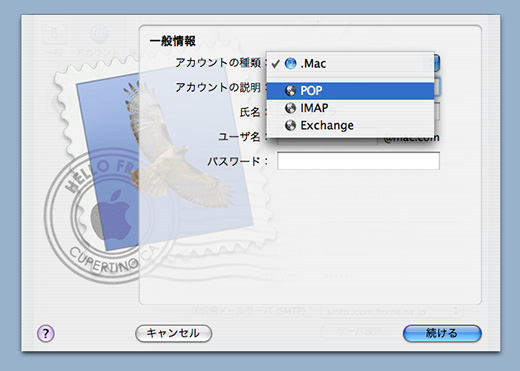Choose IMAP account type

(350, 108)
